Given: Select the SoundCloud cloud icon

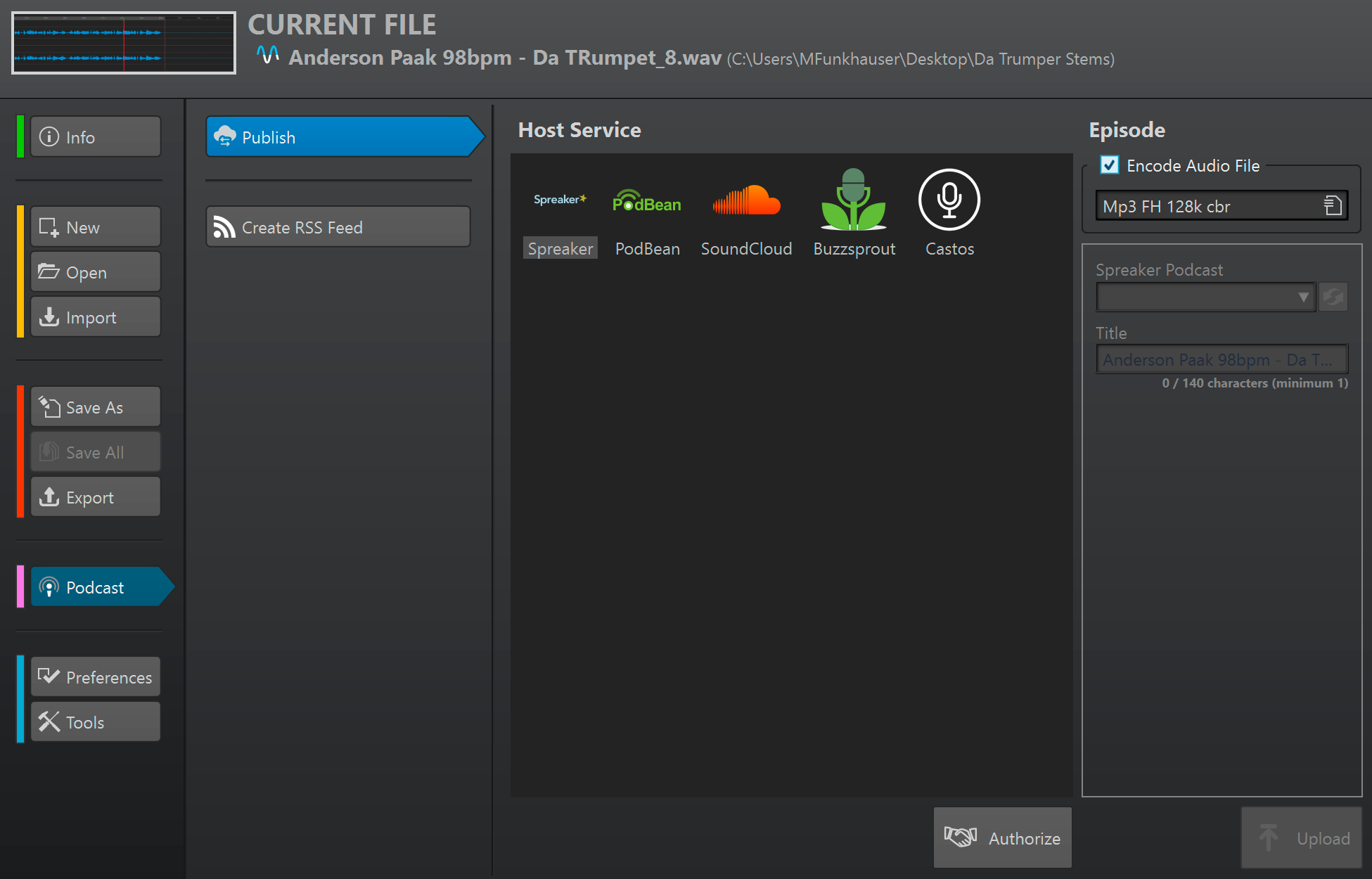Looking at the screenshot, I should coord(746,200).
